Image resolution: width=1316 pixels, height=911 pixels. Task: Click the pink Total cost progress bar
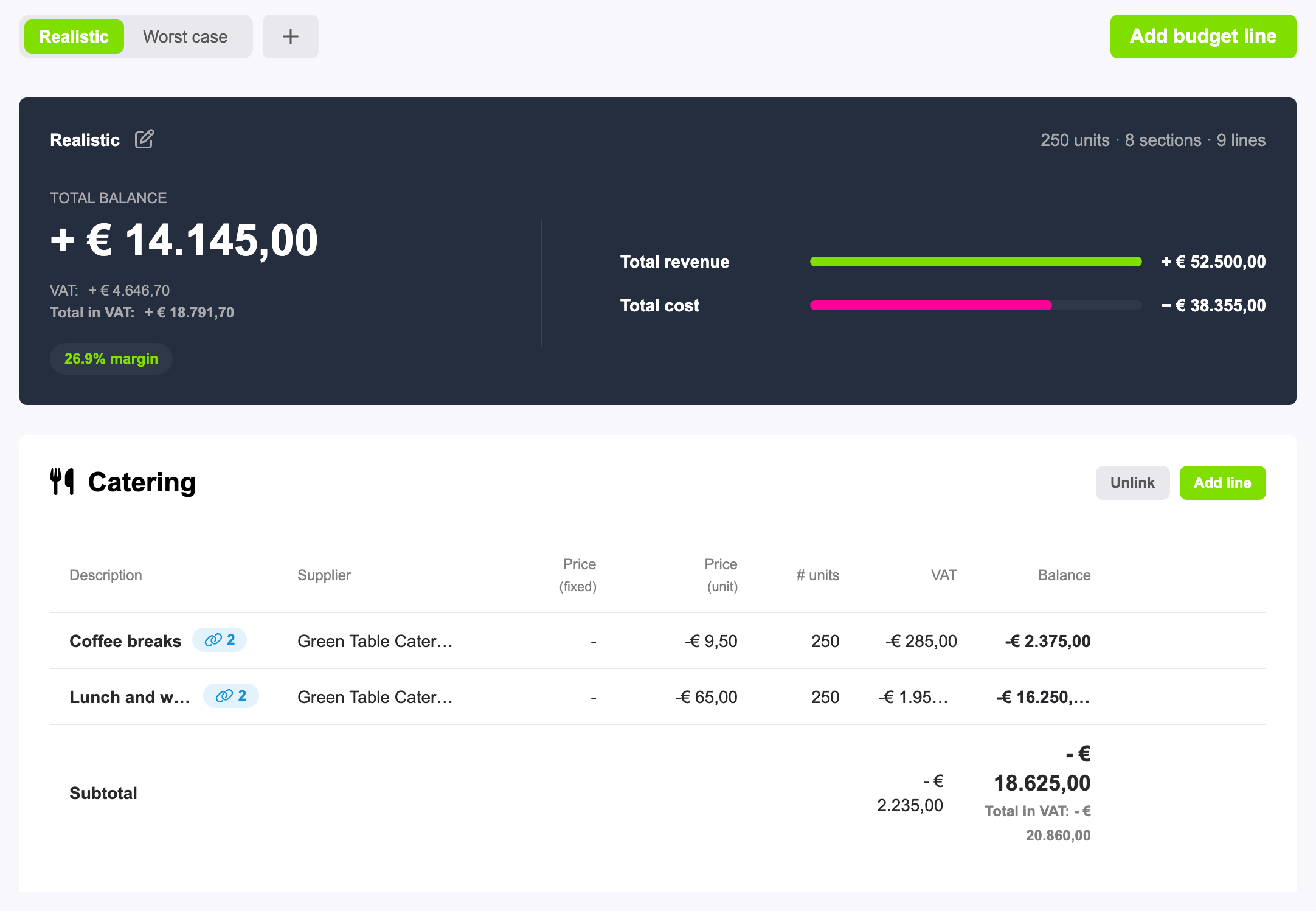pyautogui.click(x=930, y=305)
